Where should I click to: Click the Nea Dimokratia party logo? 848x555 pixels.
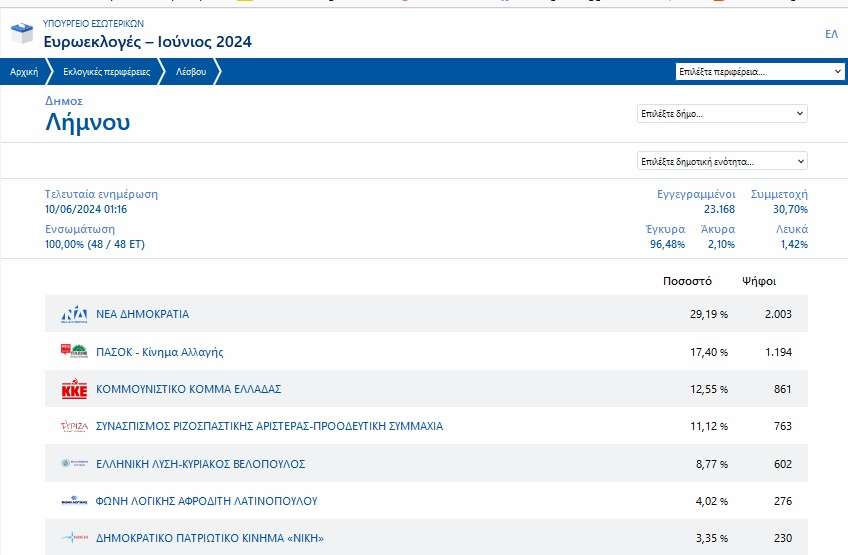pos(74,314)
